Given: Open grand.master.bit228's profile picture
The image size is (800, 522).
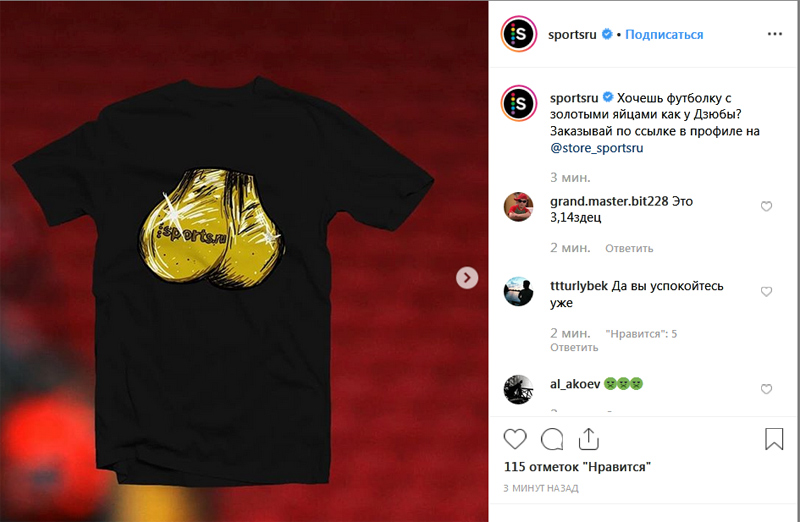Looking at the screenshot, I should (x=518, y=207).
